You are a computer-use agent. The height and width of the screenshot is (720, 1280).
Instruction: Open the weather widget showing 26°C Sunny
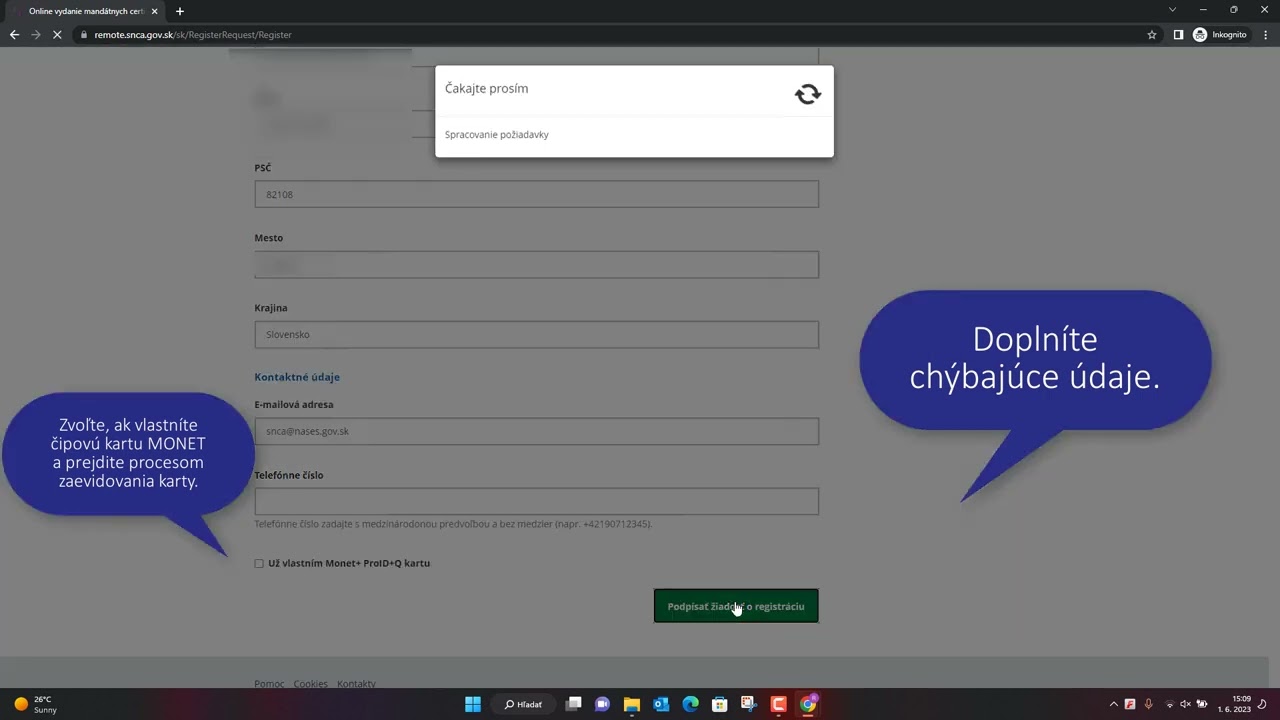click(x=36, y=704)
